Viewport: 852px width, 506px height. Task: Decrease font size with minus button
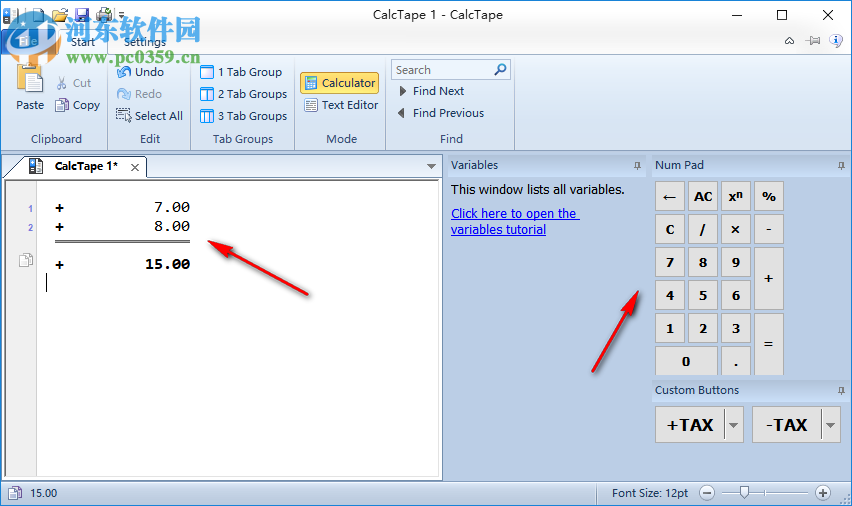707,493
